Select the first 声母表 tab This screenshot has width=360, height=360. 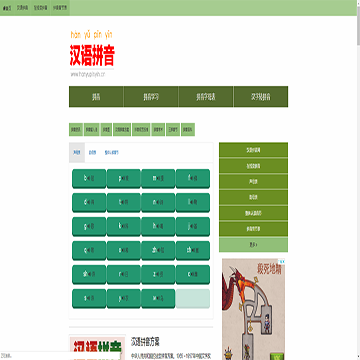click(x=77, y=153)
